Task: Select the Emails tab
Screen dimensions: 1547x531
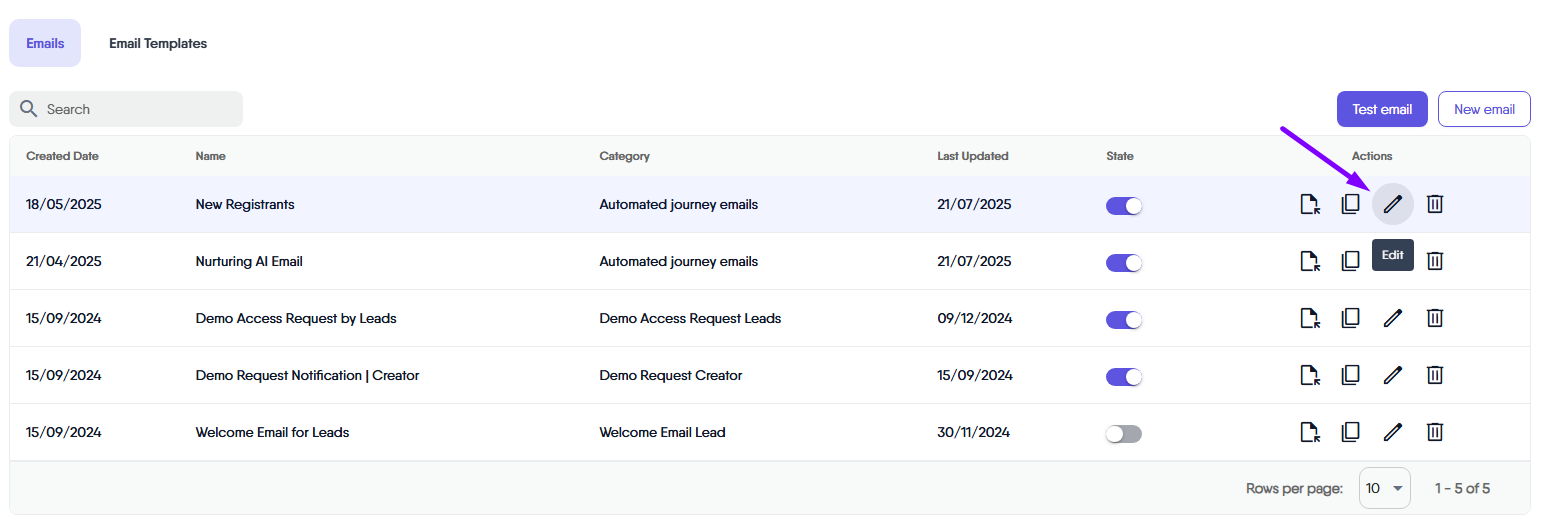Action: [45, 43]
